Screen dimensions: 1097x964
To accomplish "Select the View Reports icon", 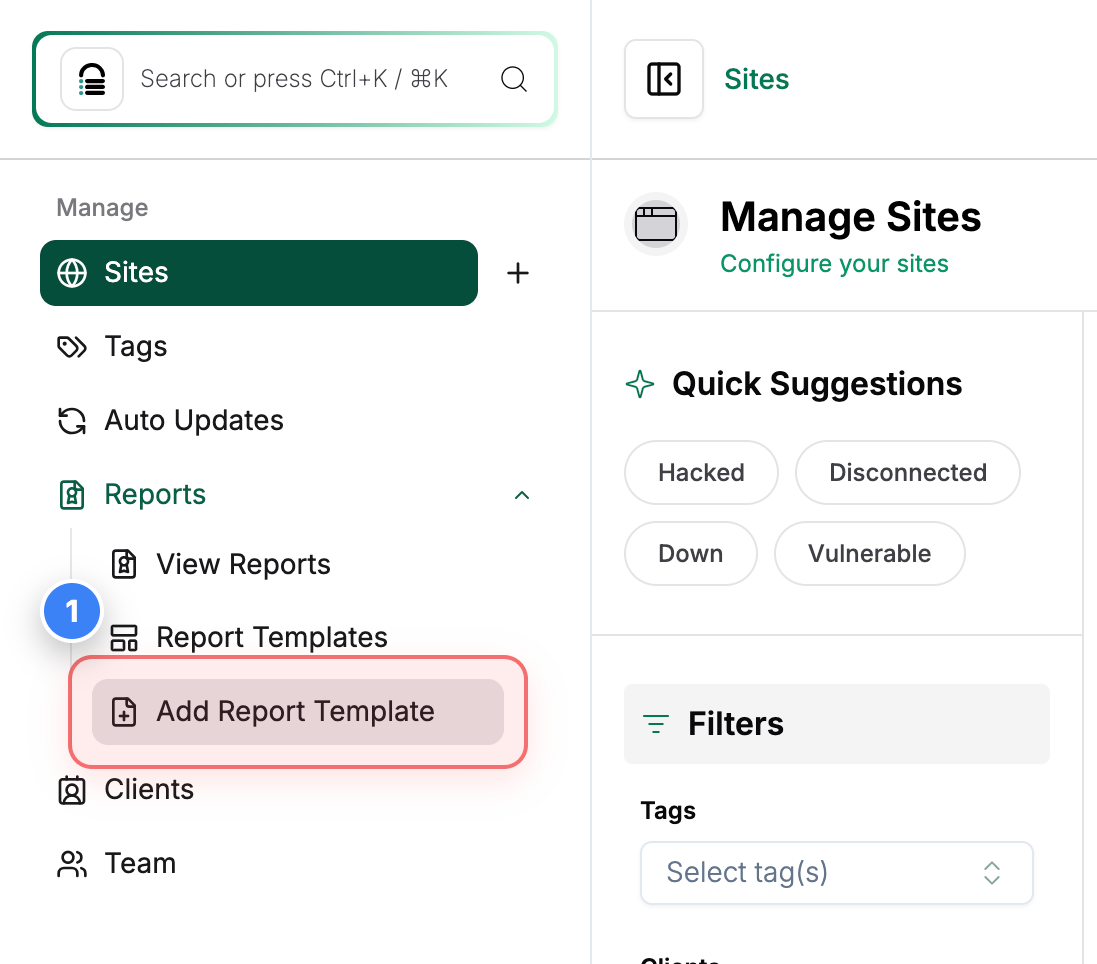I will click(124, 564).
